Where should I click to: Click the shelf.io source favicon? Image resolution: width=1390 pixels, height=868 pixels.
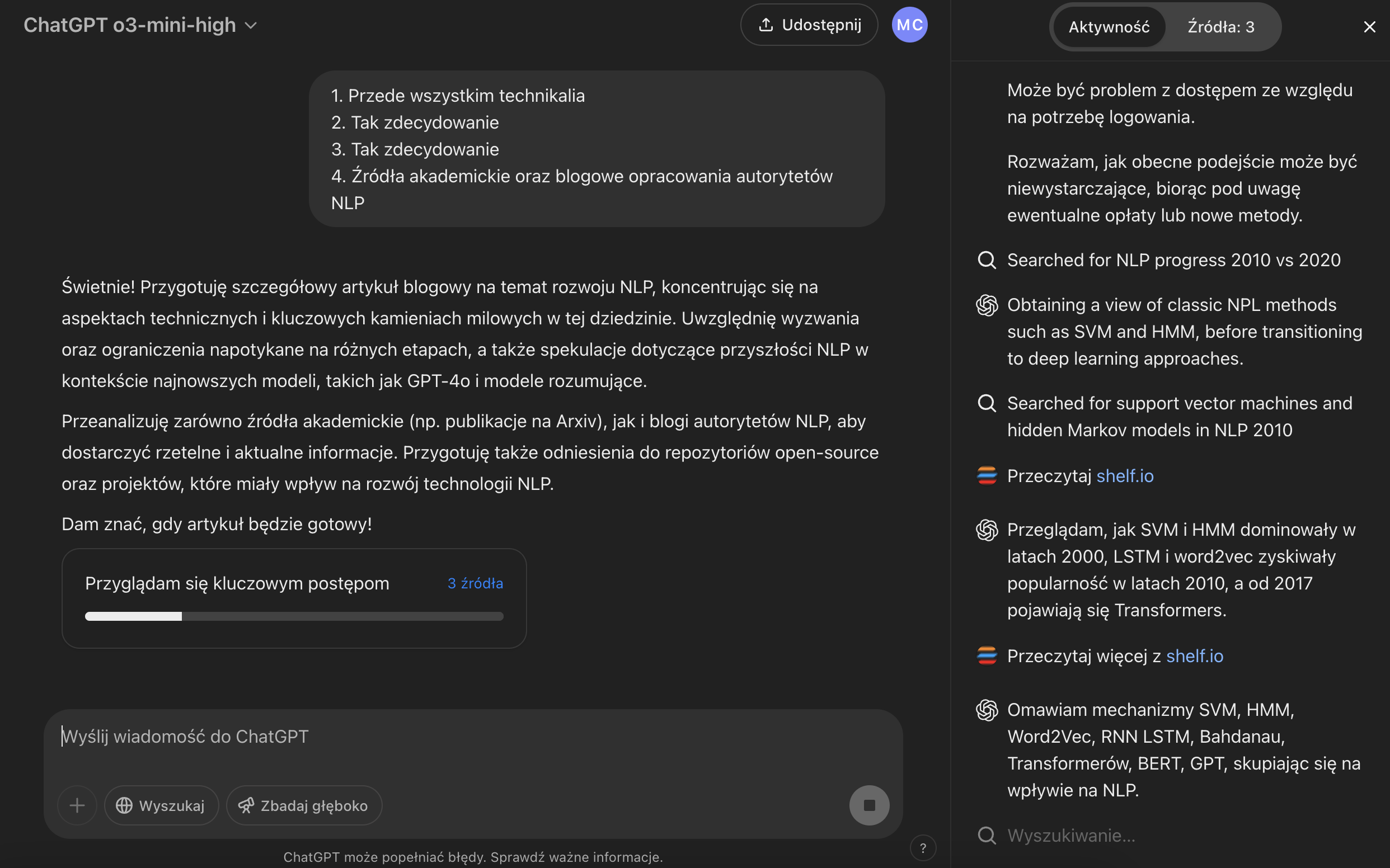(987, 475)
